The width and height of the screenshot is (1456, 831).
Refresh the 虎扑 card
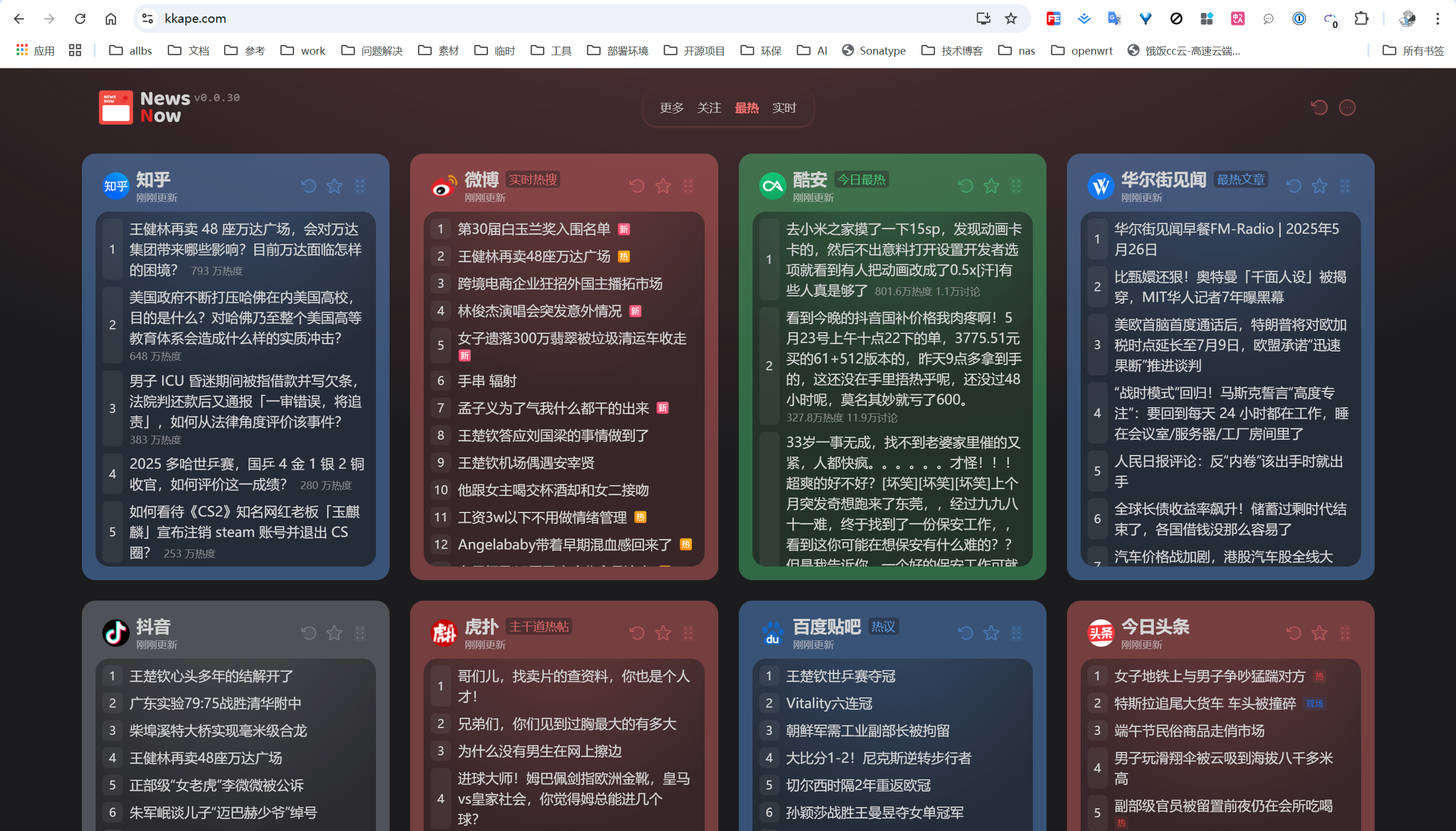[x=636, y=633]
